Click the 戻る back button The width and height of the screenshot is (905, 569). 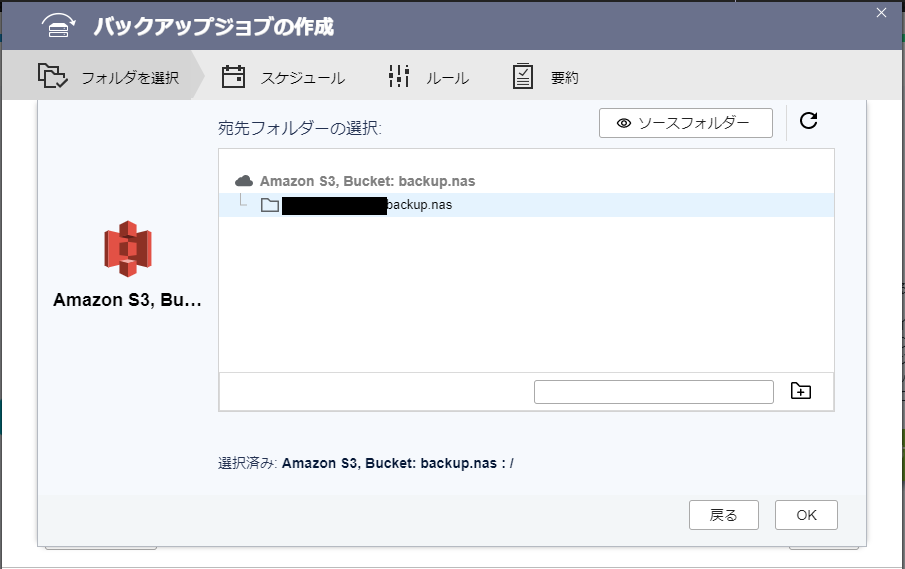click(723, 515)
